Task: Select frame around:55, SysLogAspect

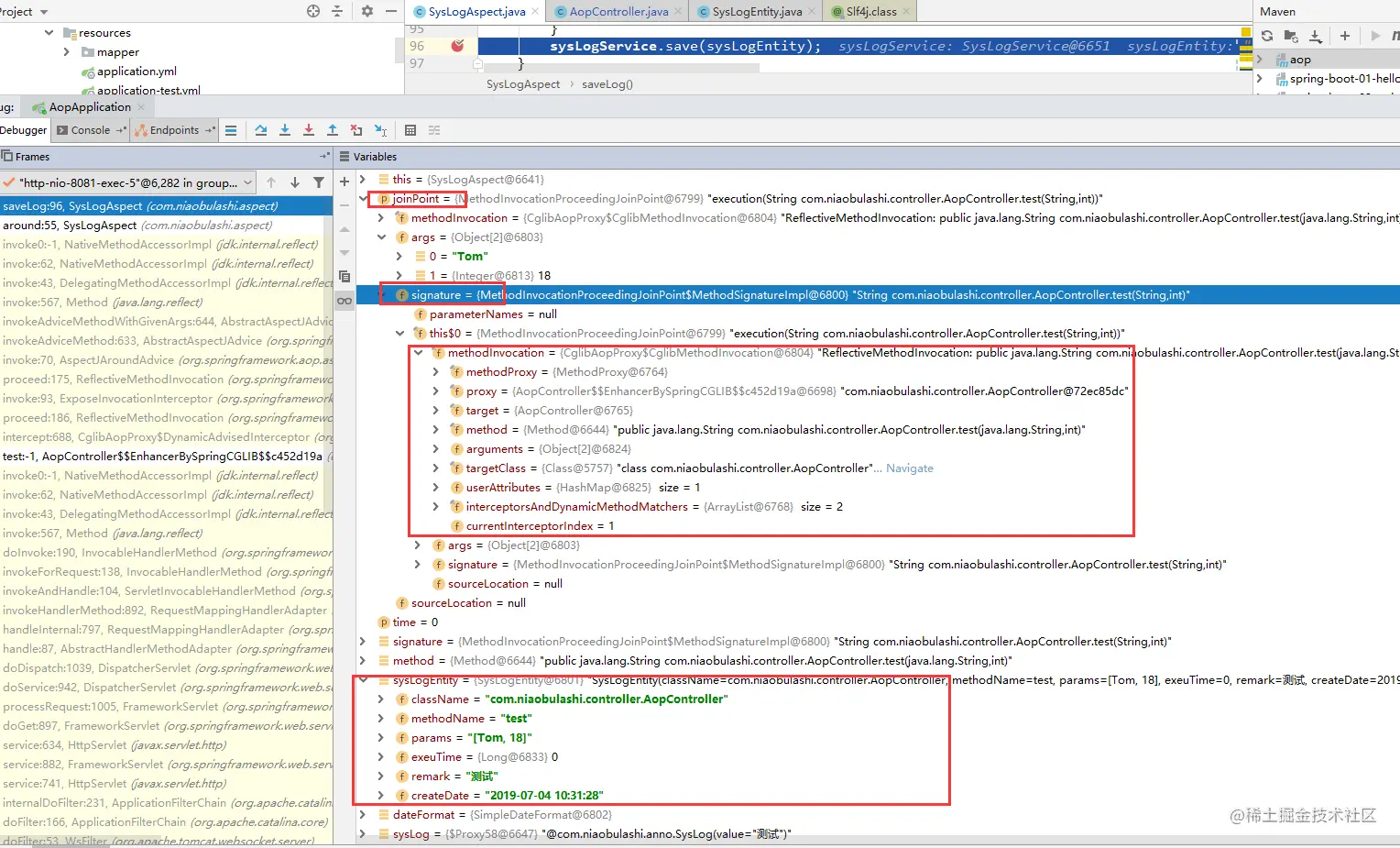Action: pyautogui.click(x=166, y=226)
